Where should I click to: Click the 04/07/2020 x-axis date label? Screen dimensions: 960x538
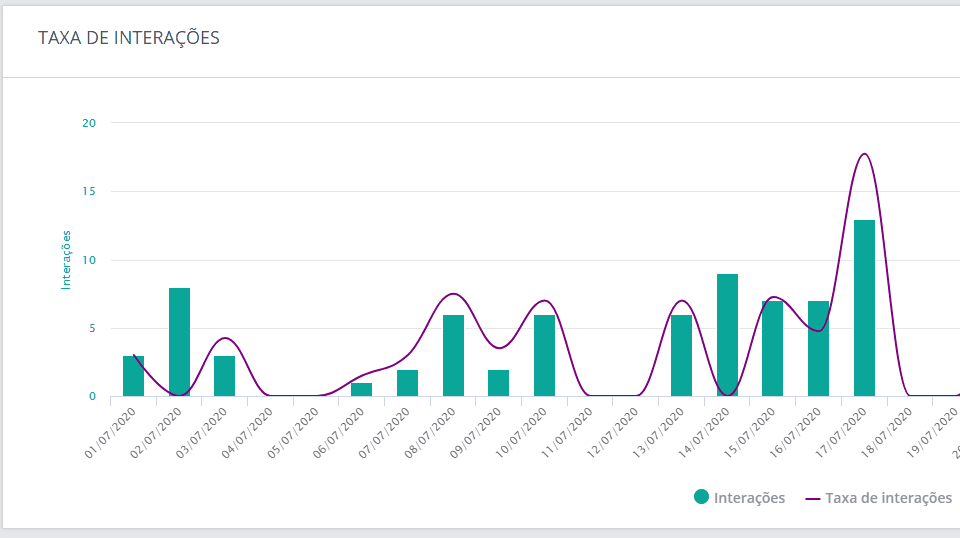point(246,431)
